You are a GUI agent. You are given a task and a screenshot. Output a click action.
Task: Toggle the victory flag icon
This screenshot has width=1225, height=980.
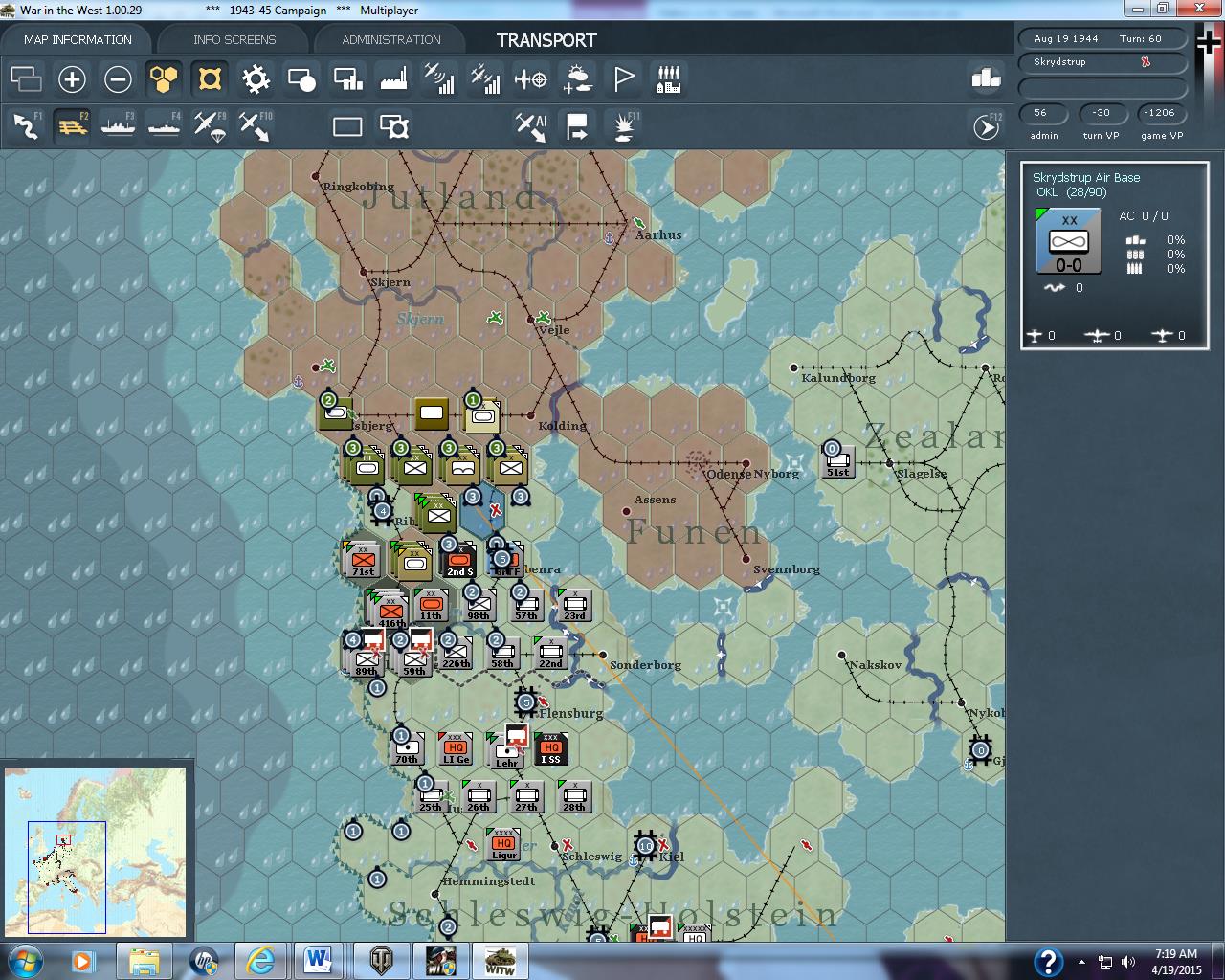coord(623,78)
